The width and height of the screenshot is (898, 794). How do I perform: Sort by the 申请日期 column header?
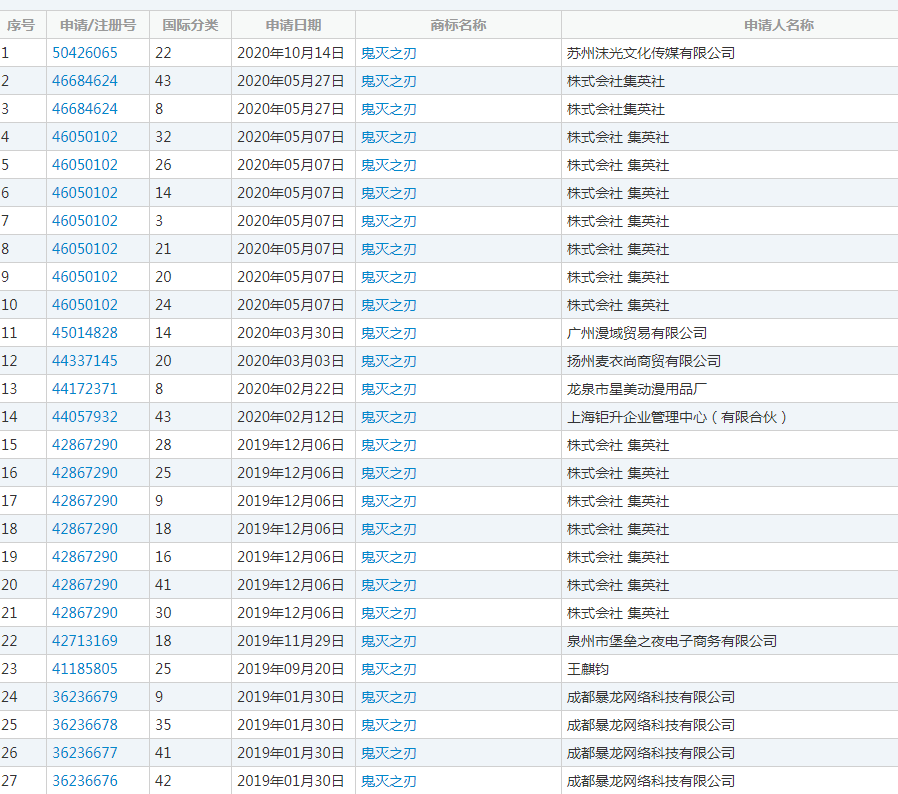(293, 25)
